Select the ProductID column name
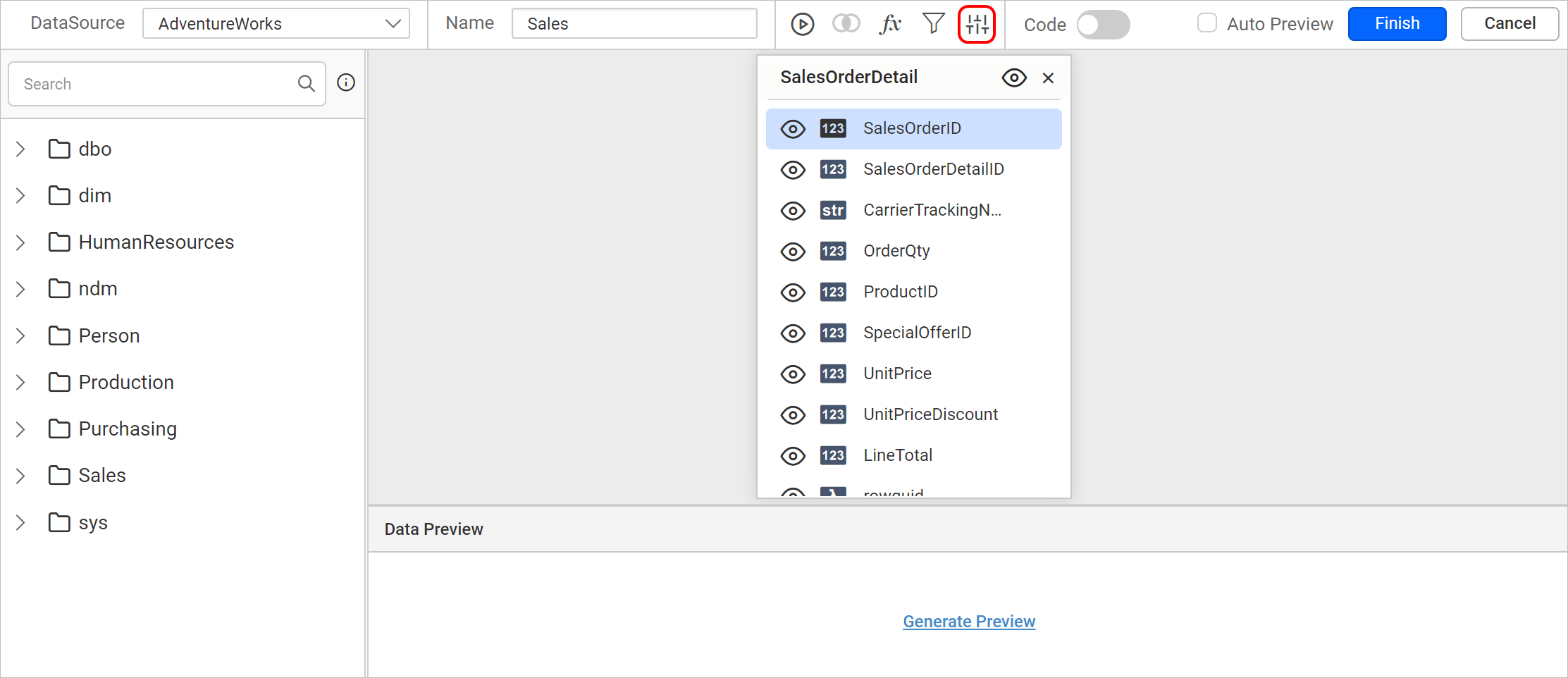Image resolution: width=1568 pixels, height=678 pixels. coord(901,292)
